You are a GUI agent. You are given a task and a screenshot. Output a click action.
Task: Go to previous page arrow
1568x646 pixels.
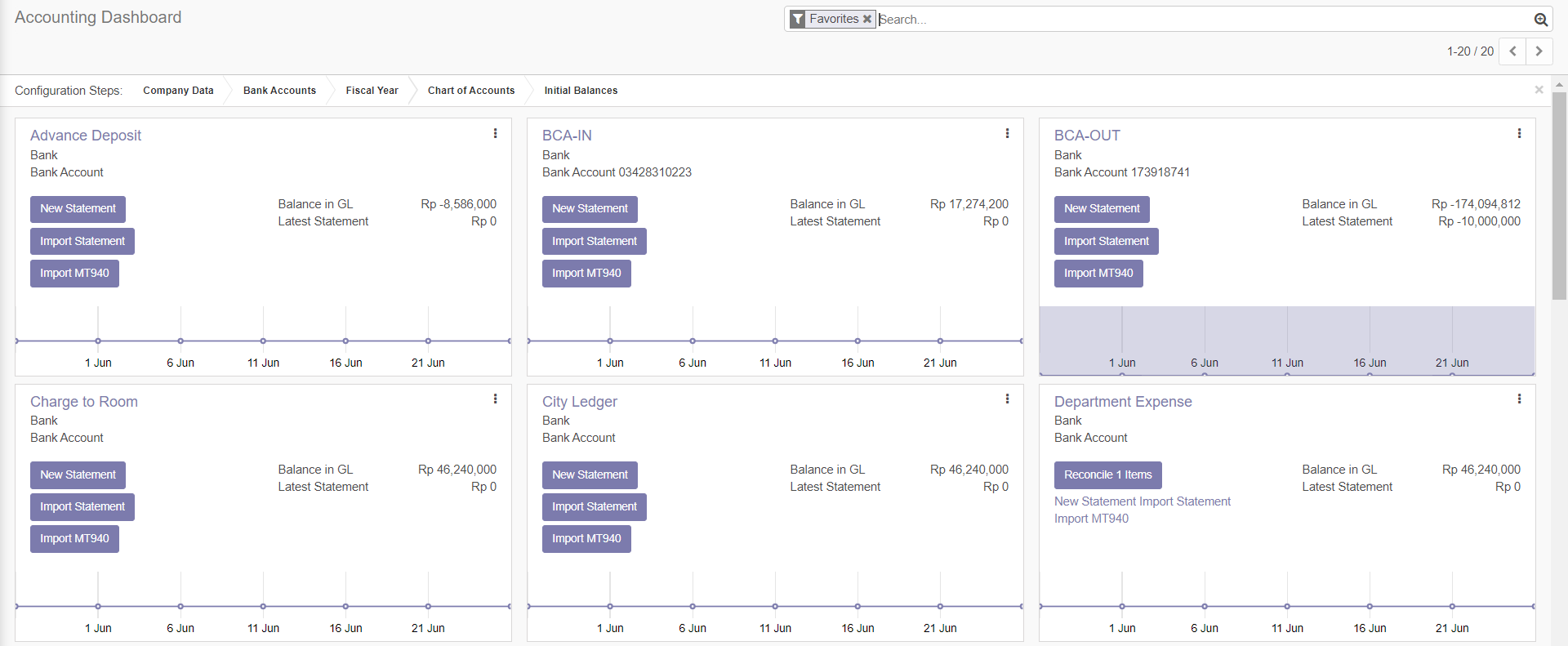[1512, 51]
